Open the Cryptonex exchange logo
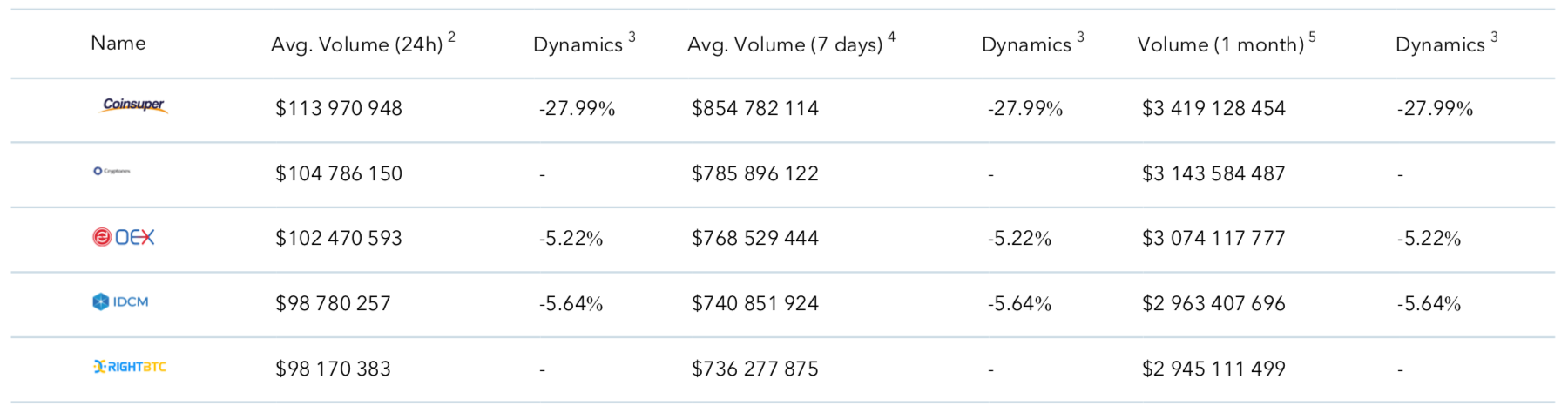 coord(112,171)
